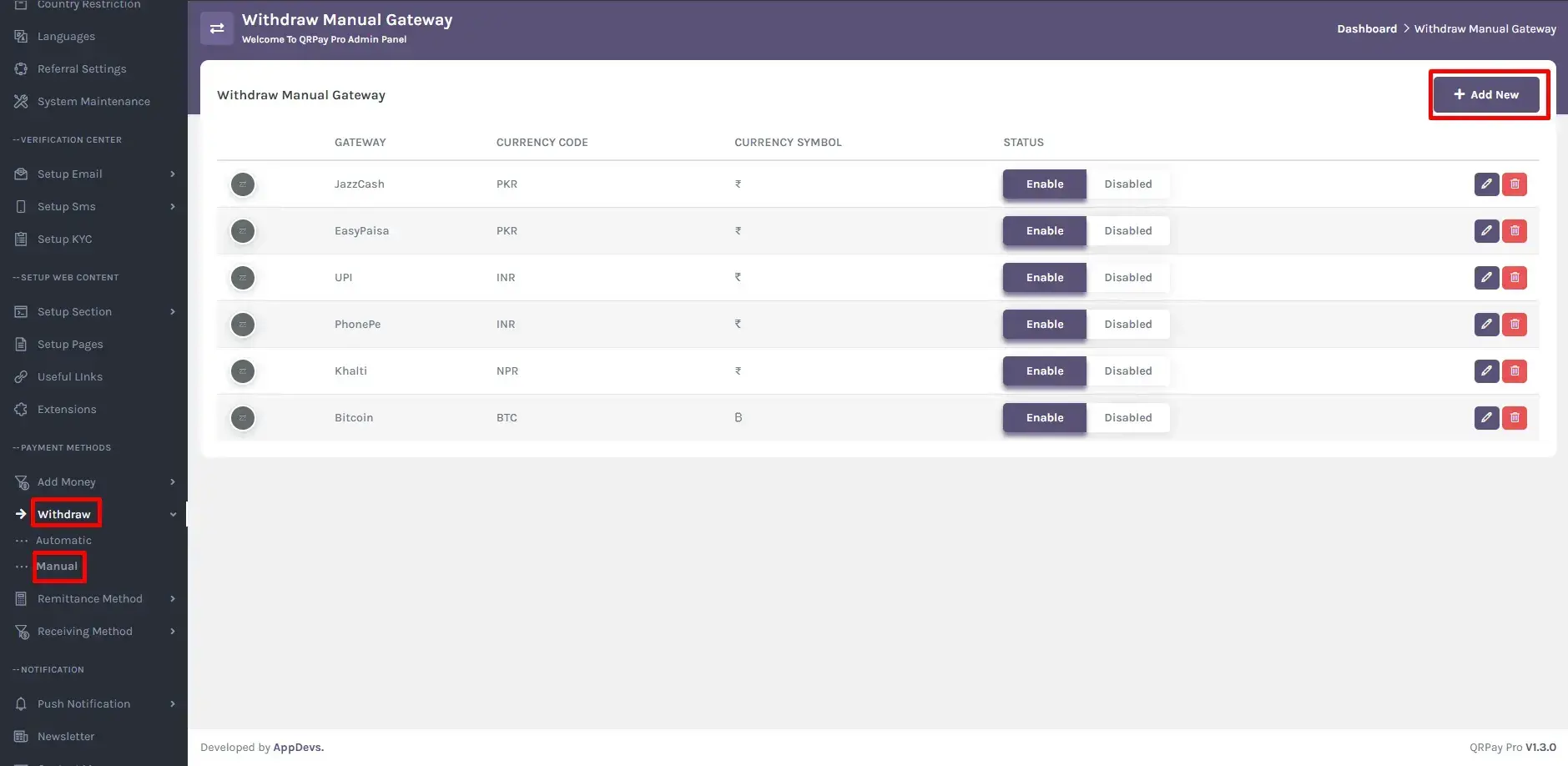The width and height of the screenshot is (1568, 766).
Task: Set Bitcoin status to Enable
Action: click(x=1045, y=418)
